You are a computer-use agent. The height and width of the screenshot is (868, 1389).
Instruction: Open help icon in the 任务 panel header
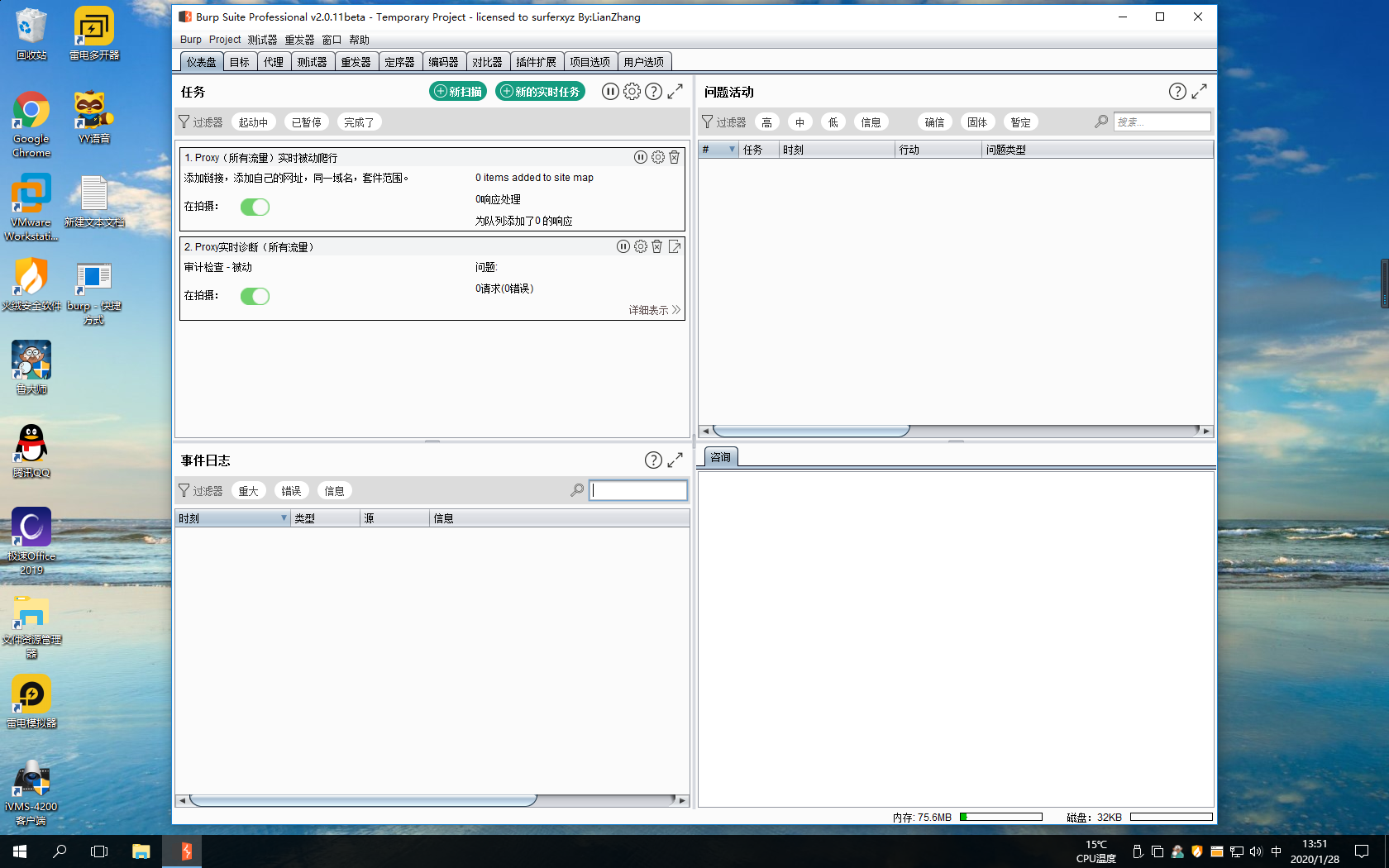tap(653, 92)
